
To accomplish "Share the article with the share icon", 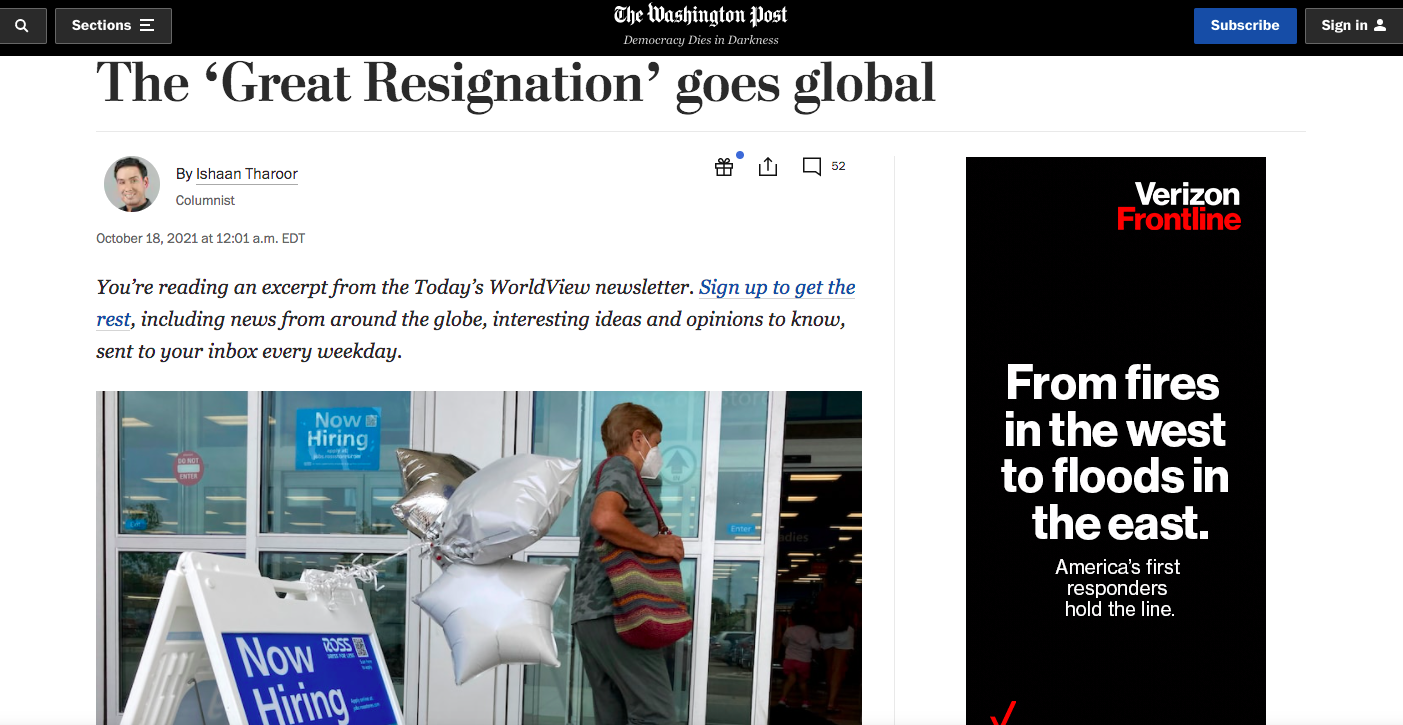I will (768, 167).
